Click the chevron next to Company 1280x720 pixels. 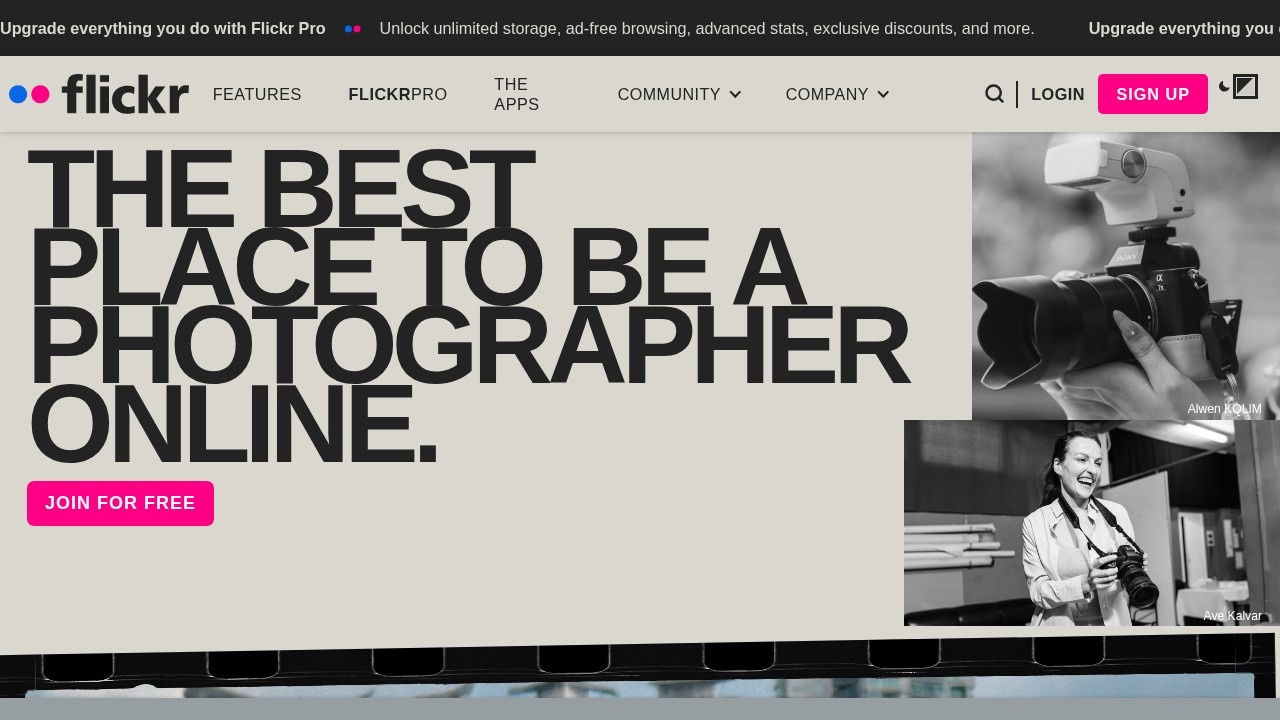tap(883, 94)
